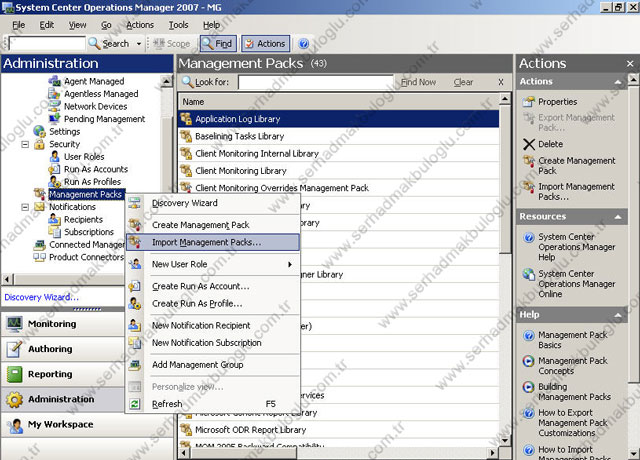Click the Agentless Managed tree icon

[x=54, y=93]
